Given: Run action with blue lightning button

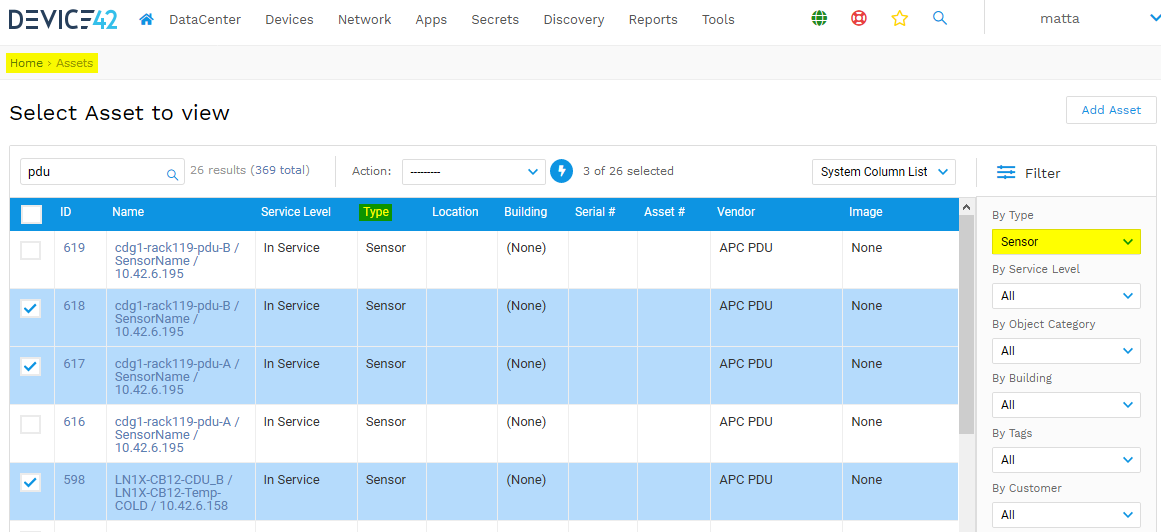Looking at the screenshot, I should [x=562, y=171].
